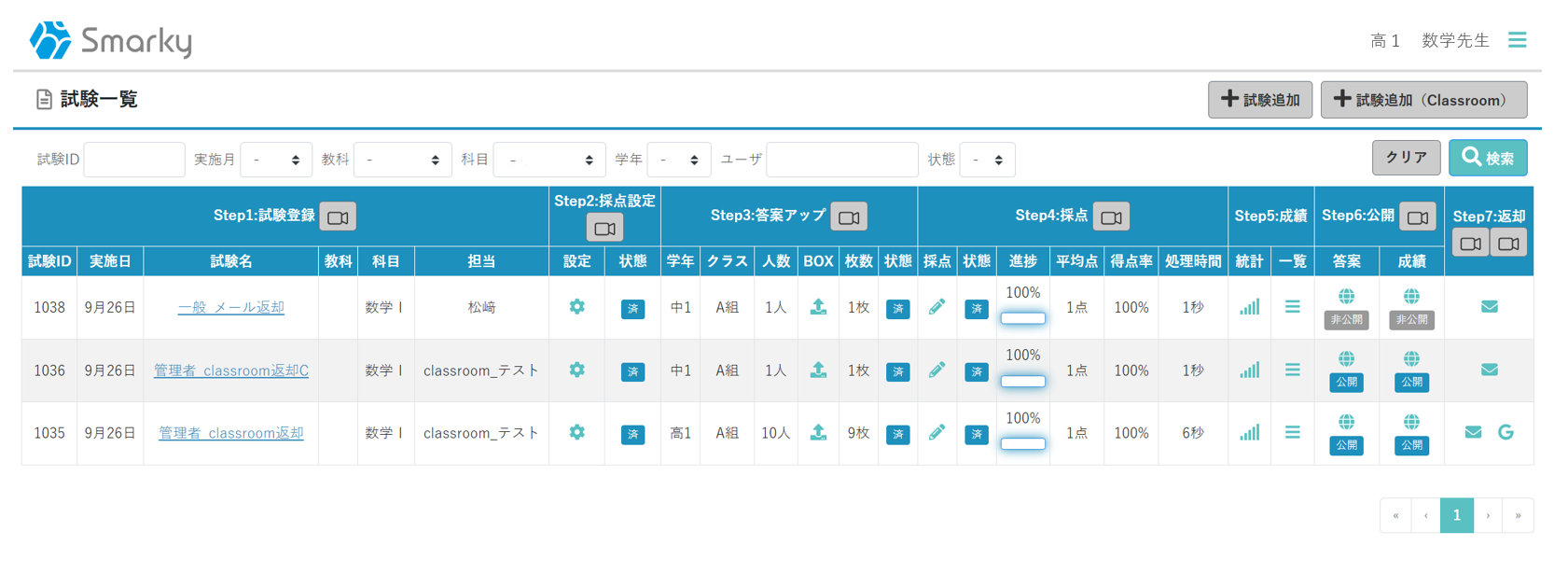Click the 試験追加 button
This screenshot has height=587, width=1568.
pos(1259,100)
